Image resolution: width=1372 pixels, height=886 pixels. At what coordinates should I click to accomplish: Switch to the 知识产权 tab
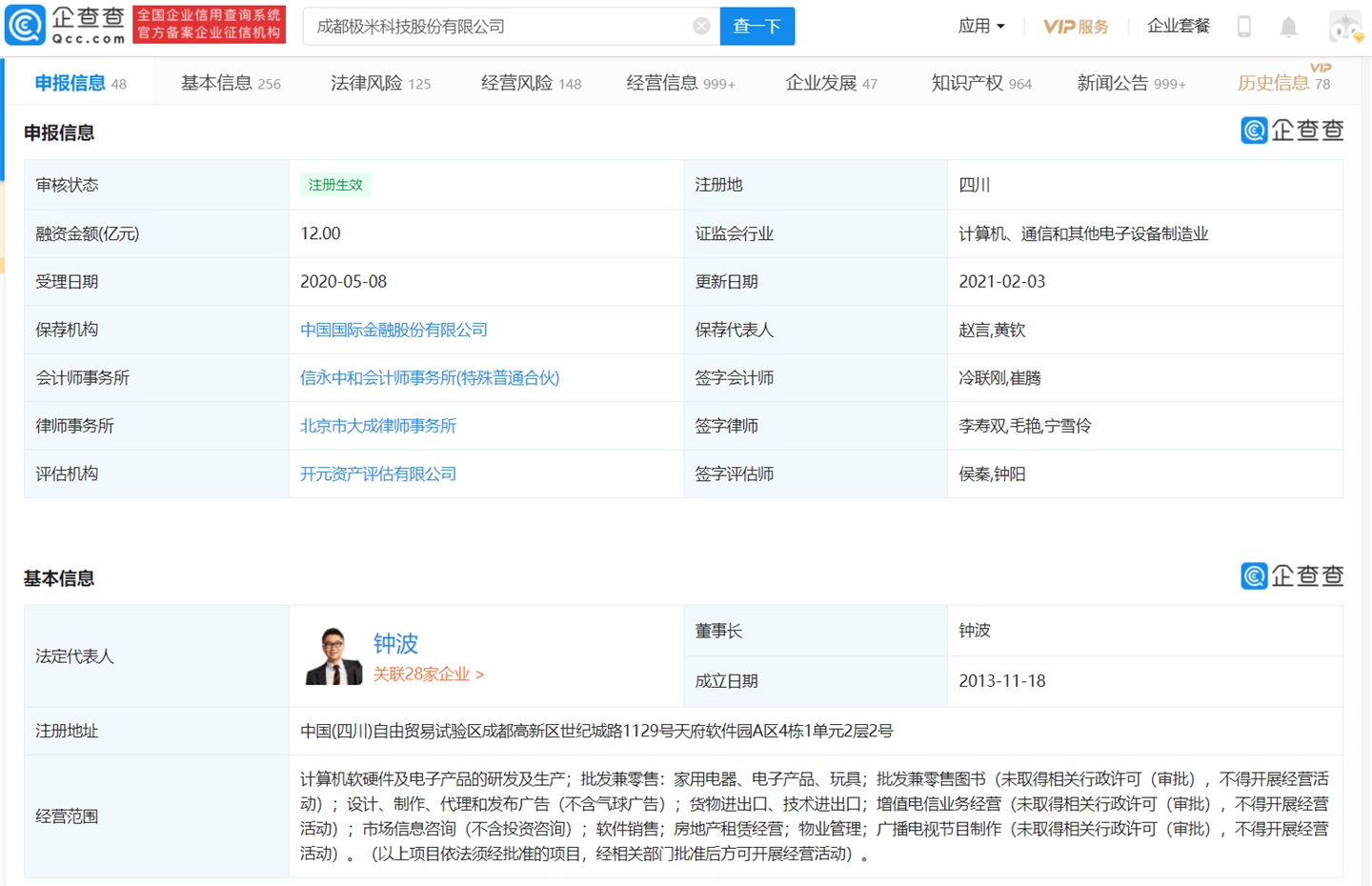point(981,83)
